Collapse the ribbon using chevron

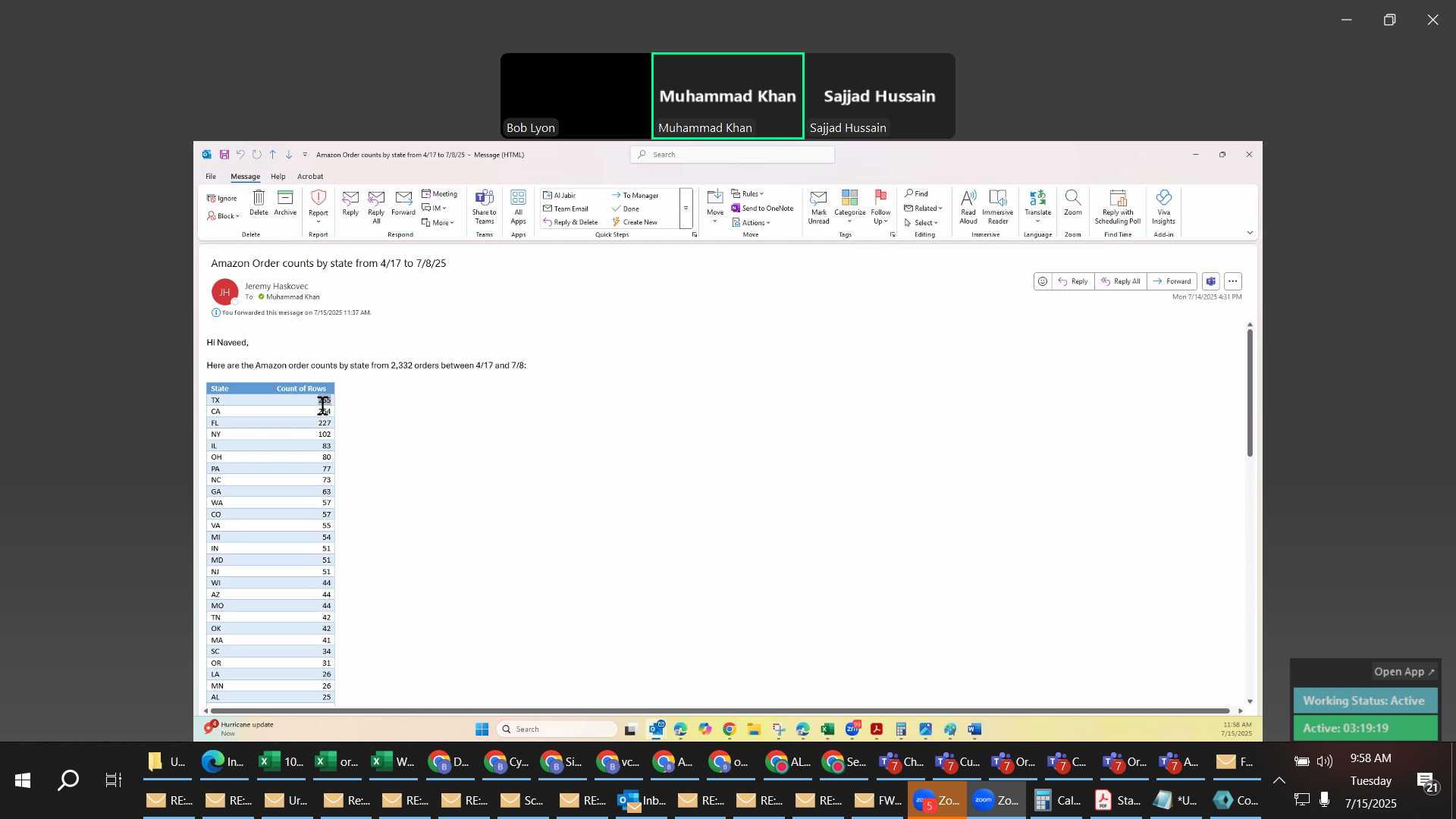[x=1250, y=233]
